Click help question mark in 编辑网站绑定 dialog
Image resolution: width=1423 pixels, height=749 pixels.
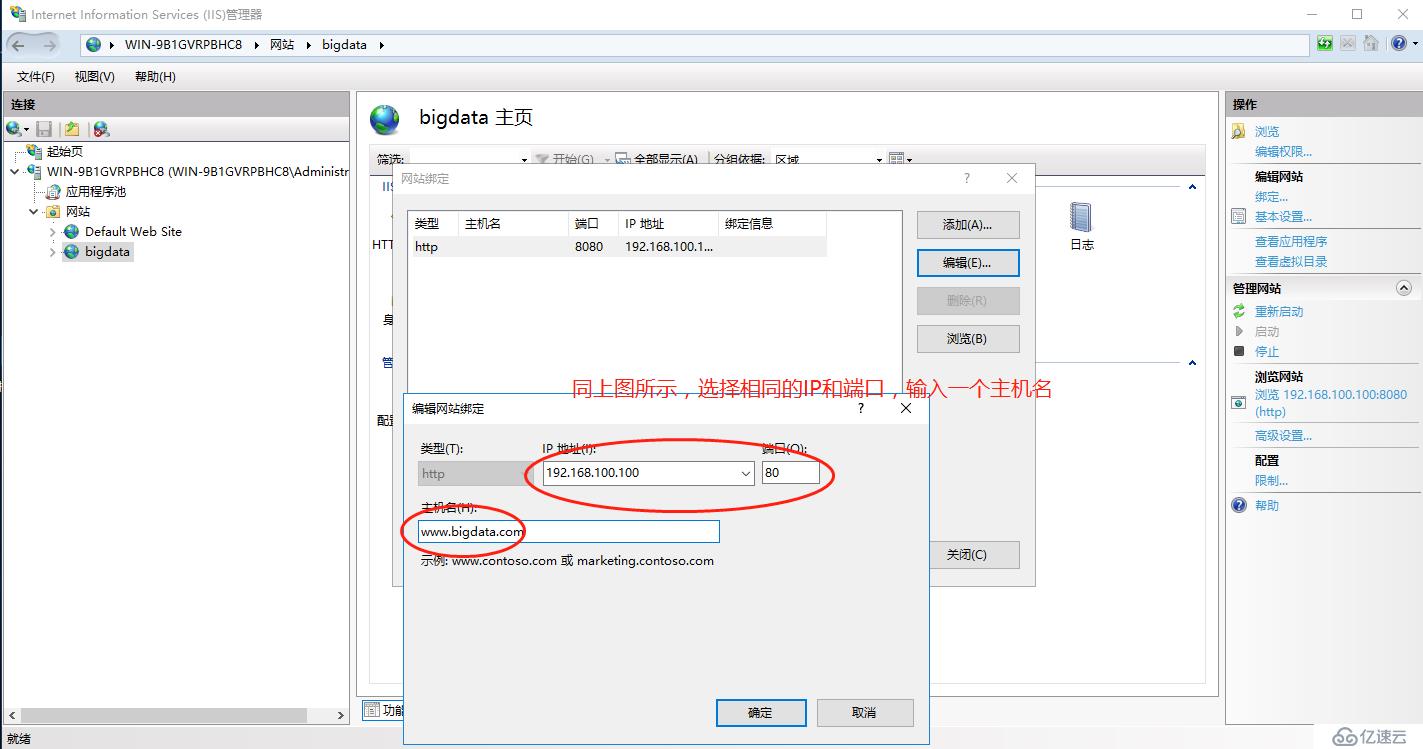(861, 408)
